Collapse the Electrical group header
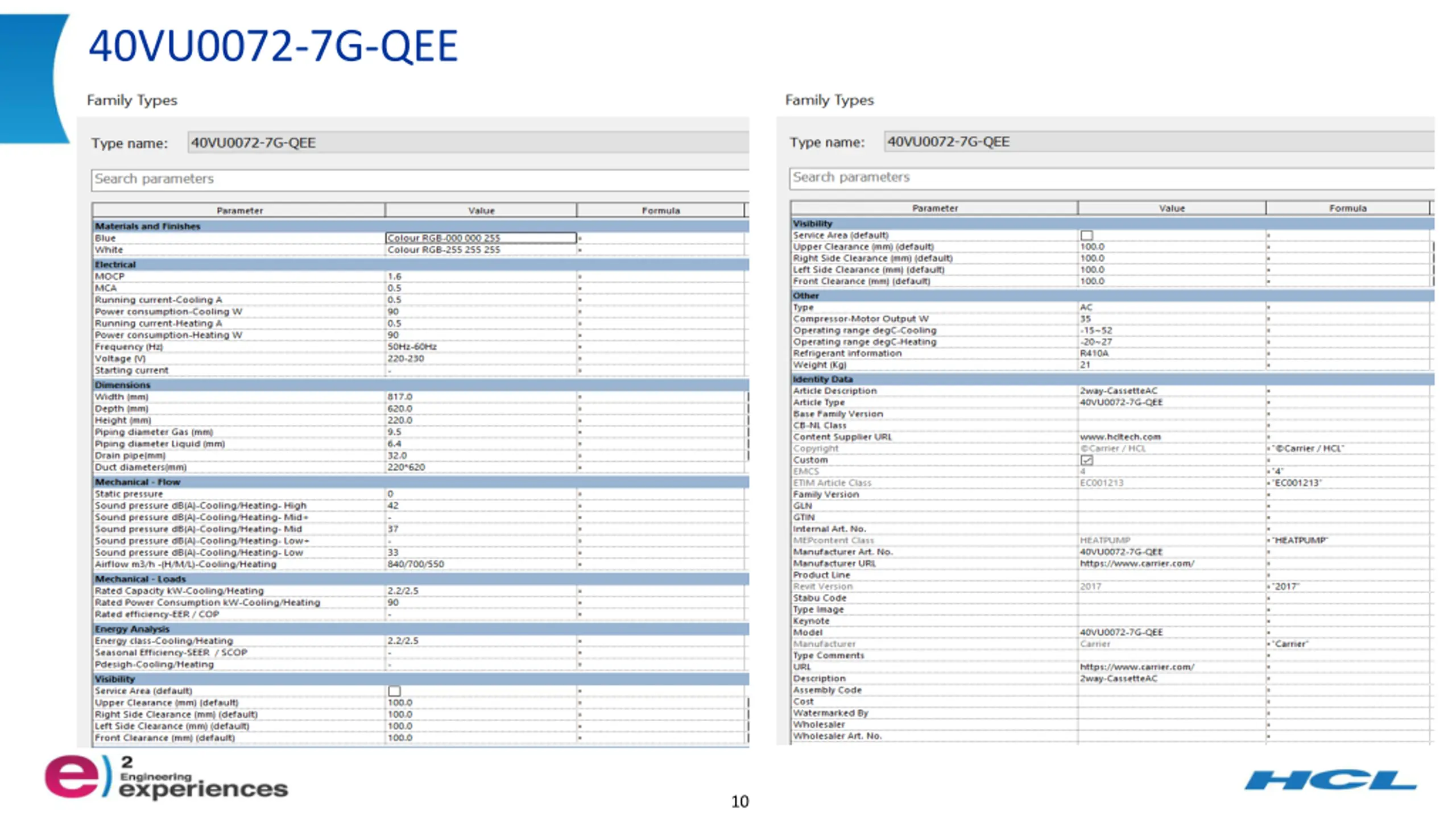 (420, 264)
